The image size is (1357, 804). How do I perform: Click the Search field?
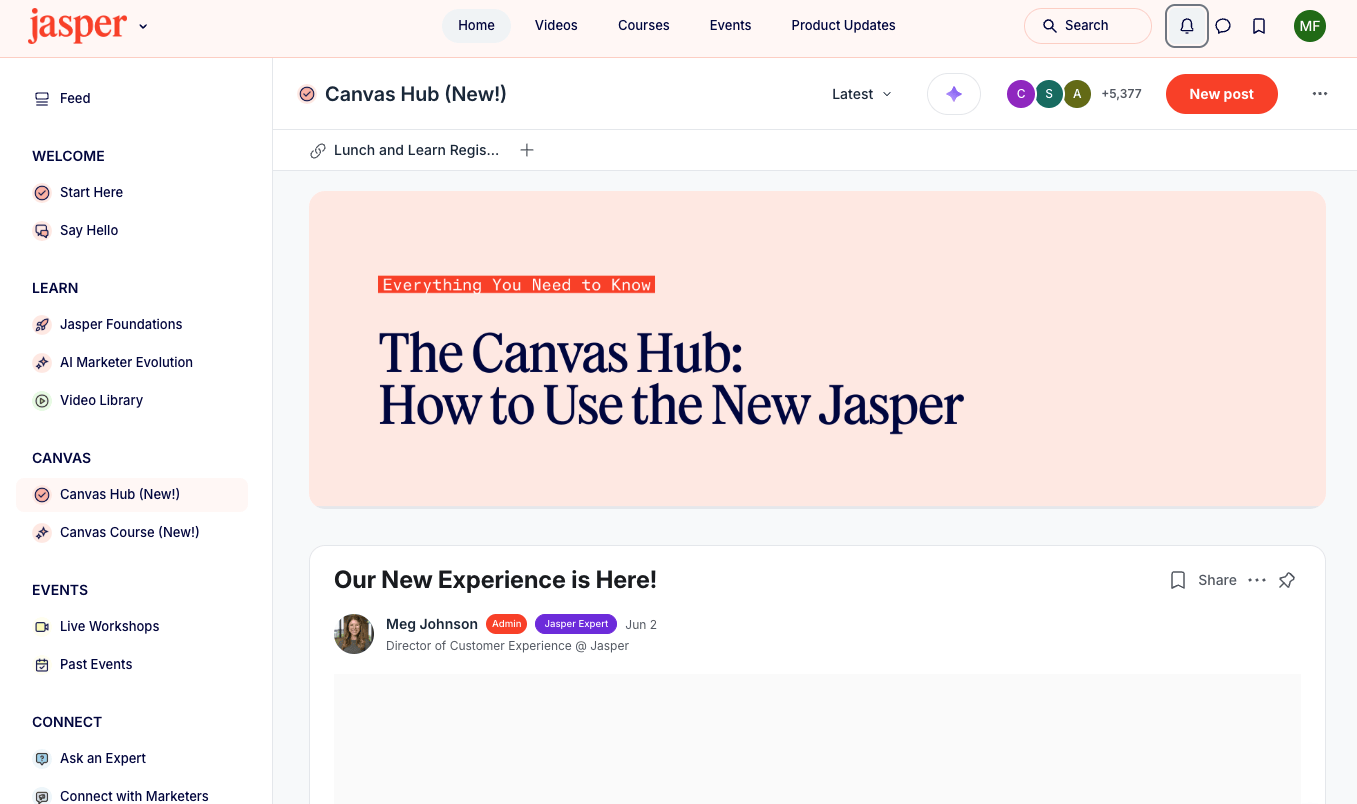[1087, 25]
